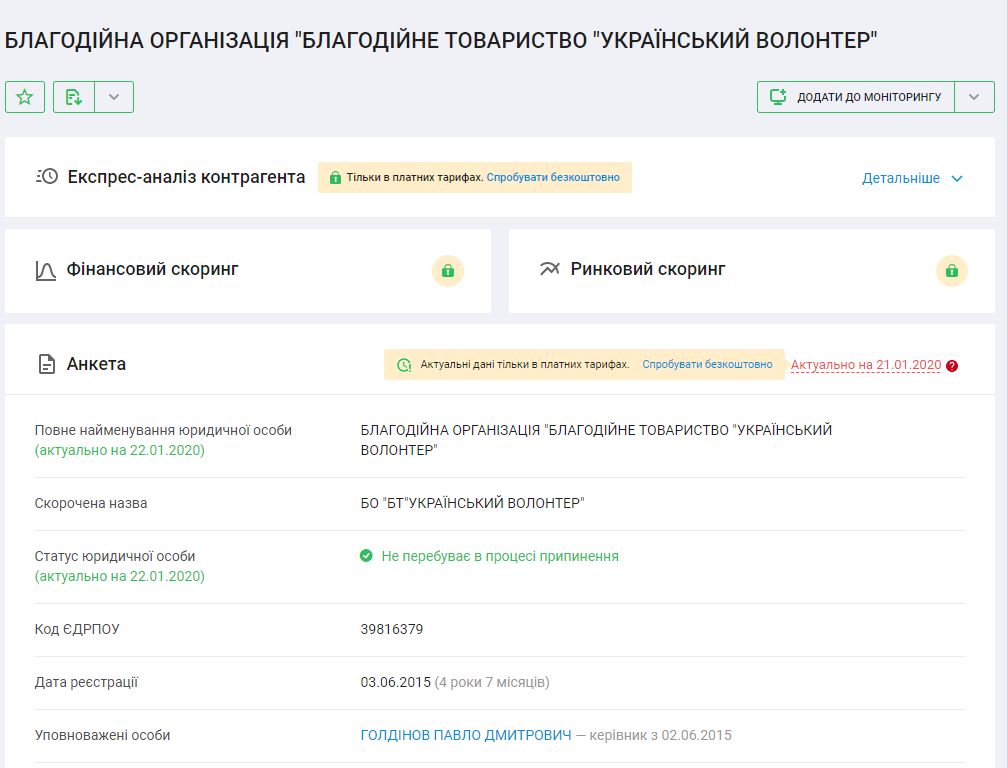Click Спробувати безкоштовно link in Анкета notice
1007x768 pixels.
pyautogui.click(x=707, y=364)
